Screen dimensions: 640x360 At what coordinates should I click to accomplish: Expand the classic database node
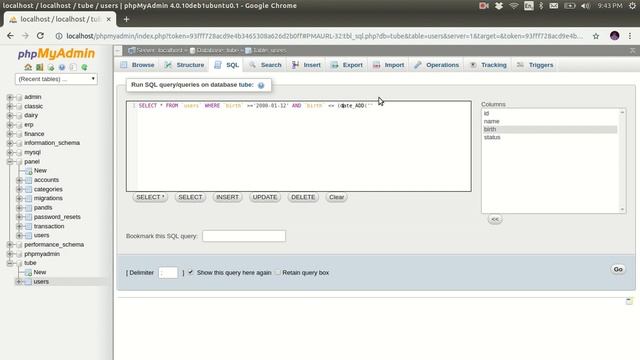tap(10, 106)
